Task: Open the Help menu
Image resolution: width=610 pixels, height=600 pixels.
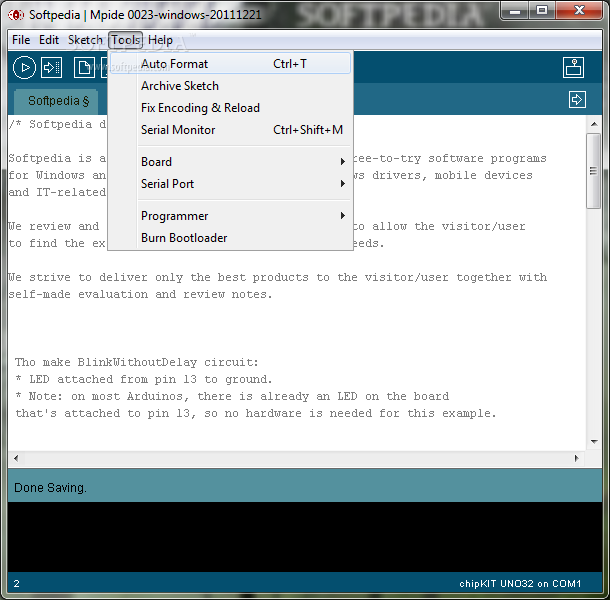Action: (x=160, y=40)
